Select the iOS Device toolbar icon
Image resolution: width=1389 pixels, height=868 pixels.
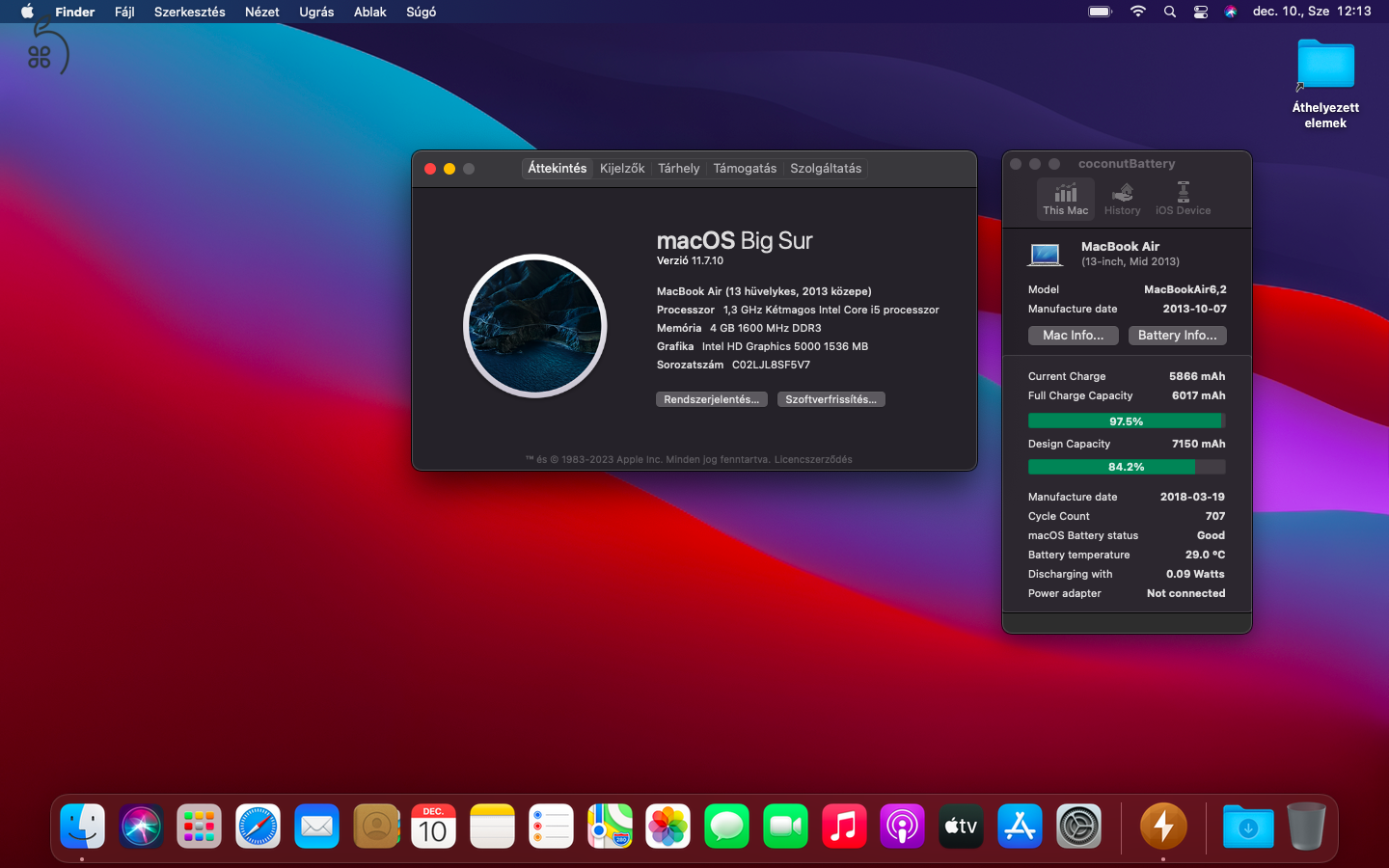coord(1183,199)
